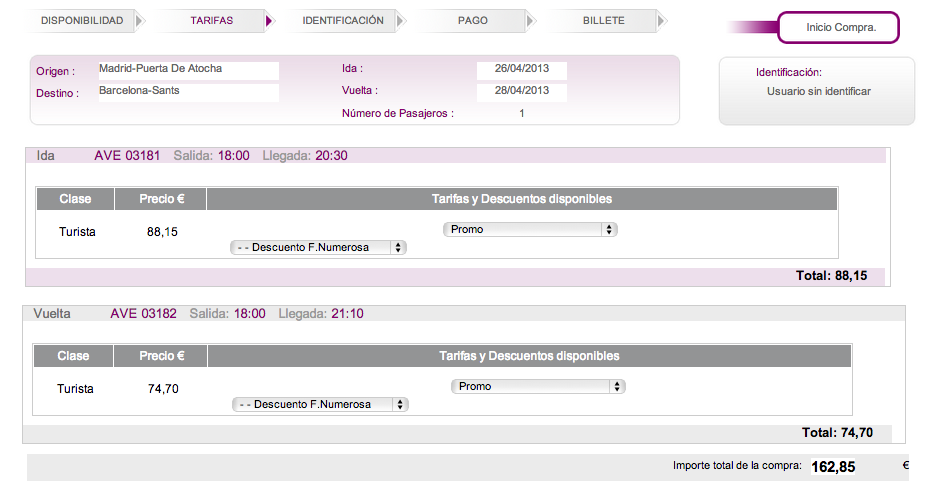Select the TARIFAS step tab
Screen dimensions: 929x482
click(x=212, y=21)
